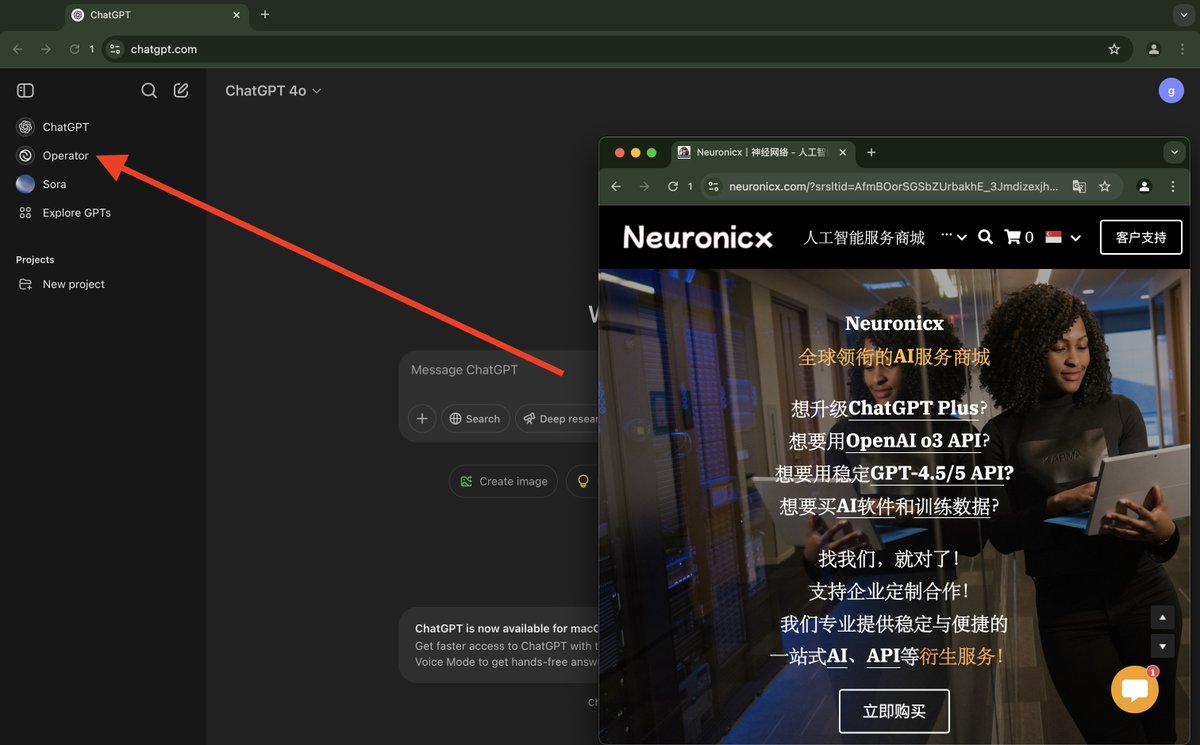1200x745 pixels.
Task: Follow the ChatGPT Plus link on Neuronicx
Action: coord(913,408)
